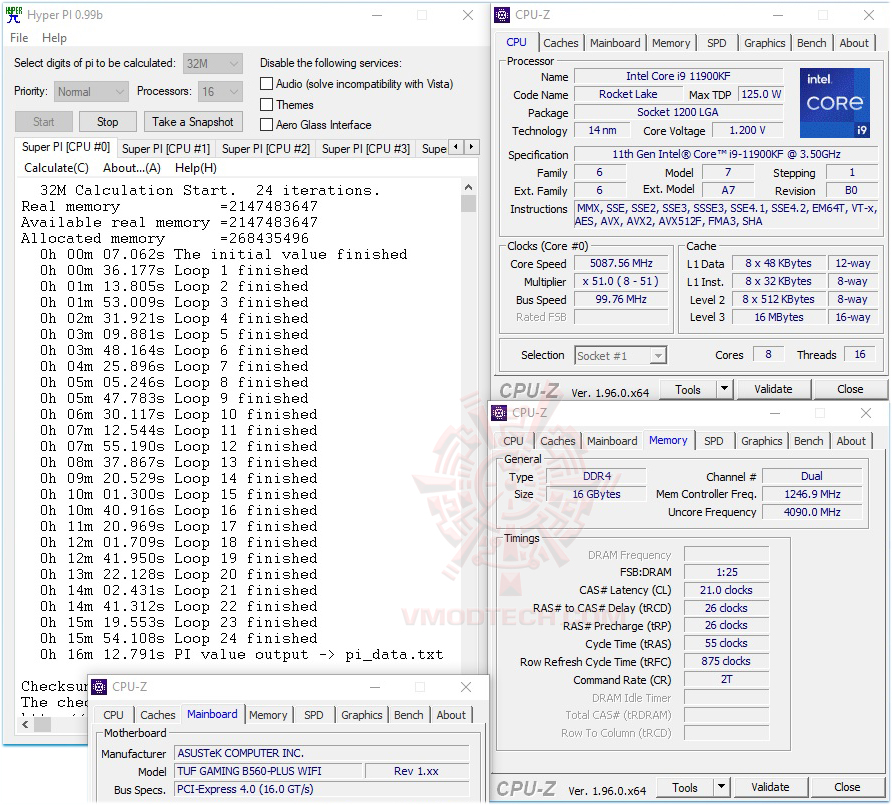The width and height of the screenshot is (892, 805).
Task: Click the DRAM type value DDR4
Action: (596, 476)
